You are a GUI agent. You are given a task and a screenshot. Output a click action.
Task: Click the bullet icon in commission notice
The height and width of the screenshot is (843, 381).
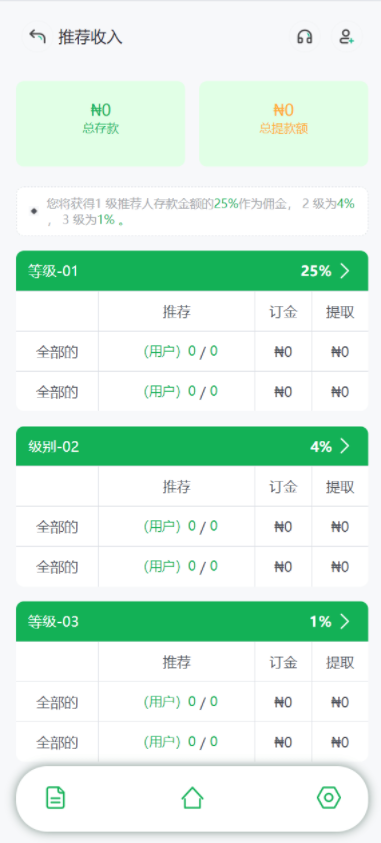34,211
